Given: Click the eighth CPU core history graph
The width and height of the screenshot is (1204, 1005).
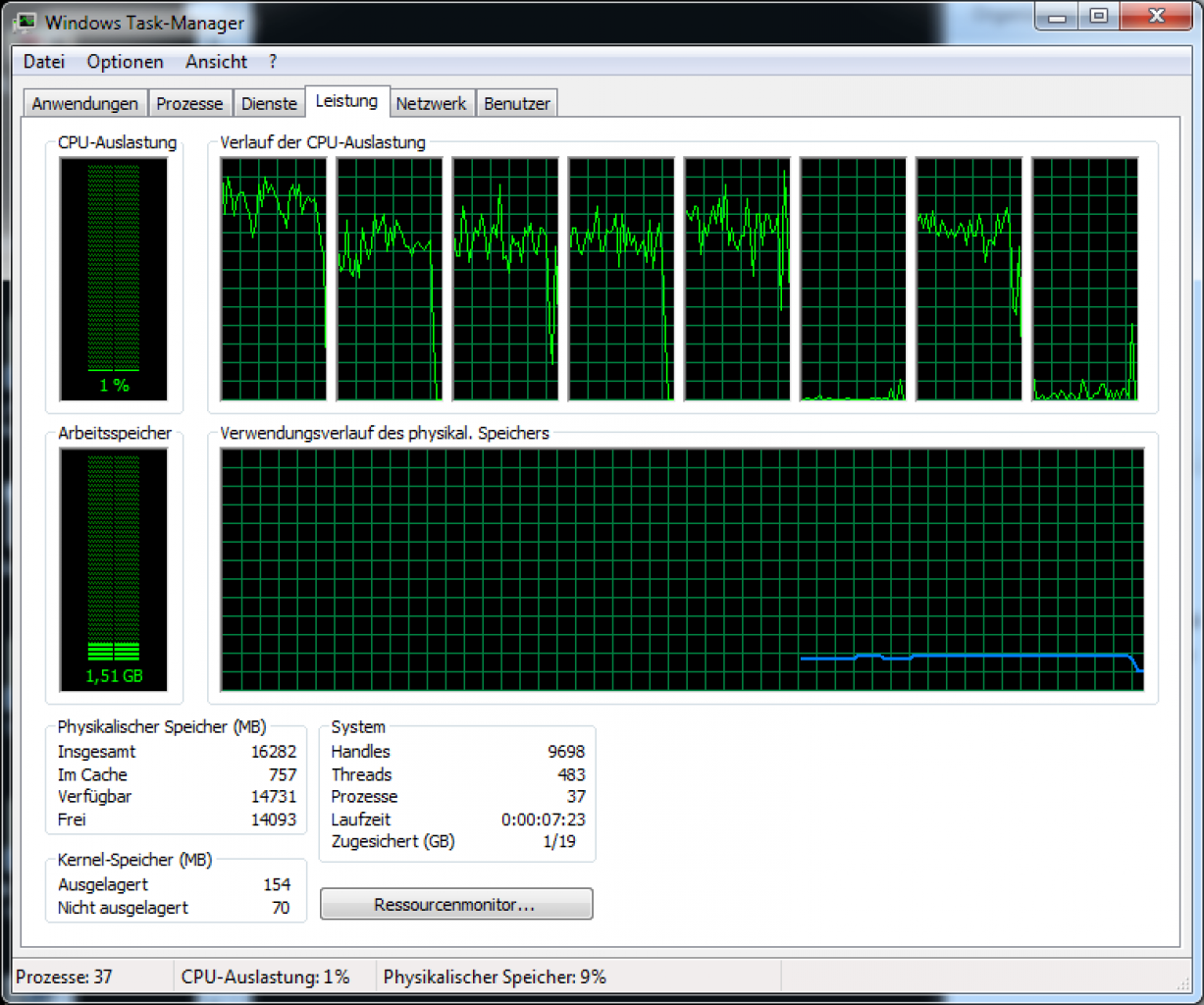Looking at the screenshot, I should click(x=1084, y=280).
